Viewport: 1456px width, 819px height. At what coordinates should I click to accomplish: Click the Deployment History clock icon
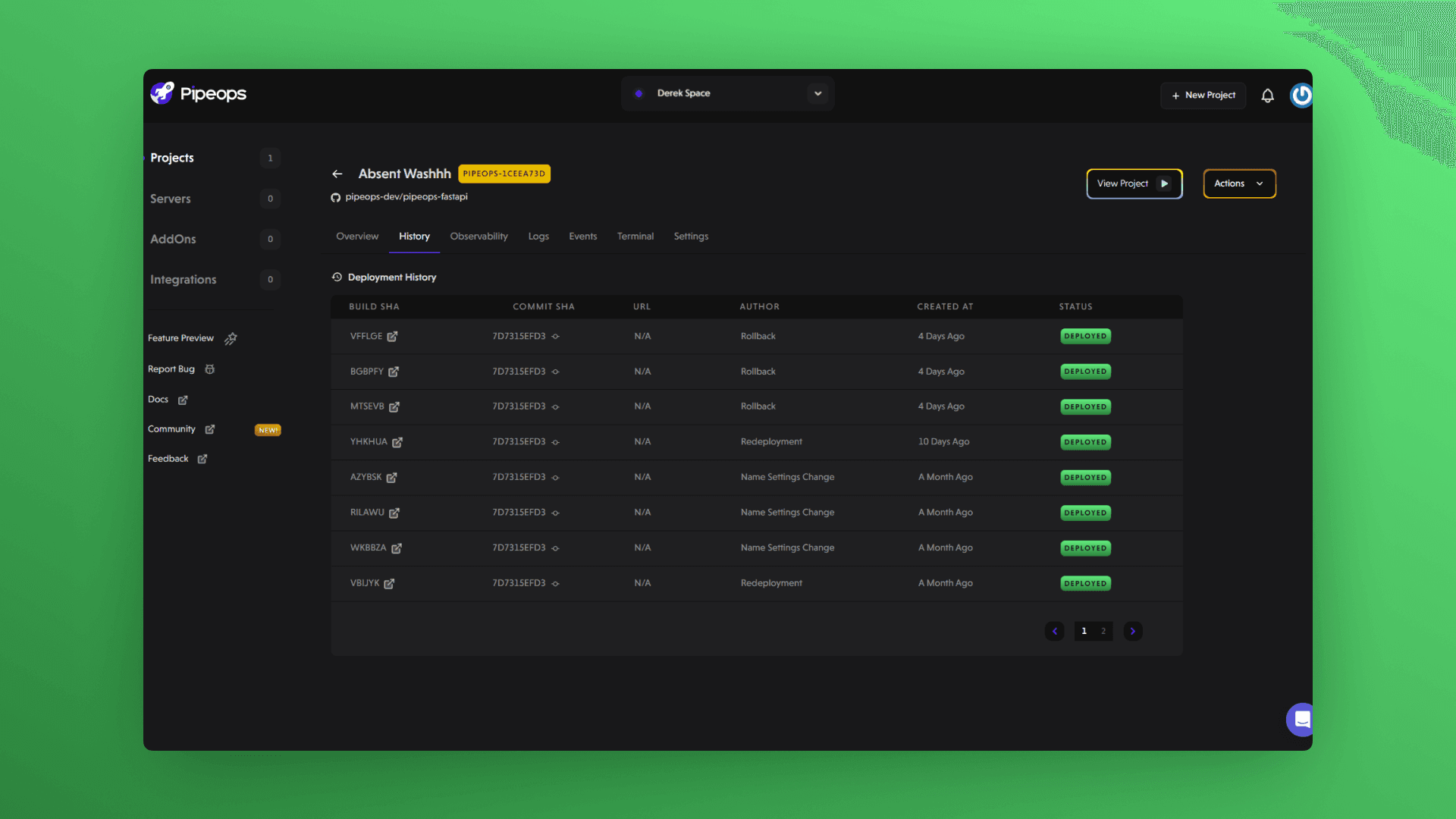(337, 278)
